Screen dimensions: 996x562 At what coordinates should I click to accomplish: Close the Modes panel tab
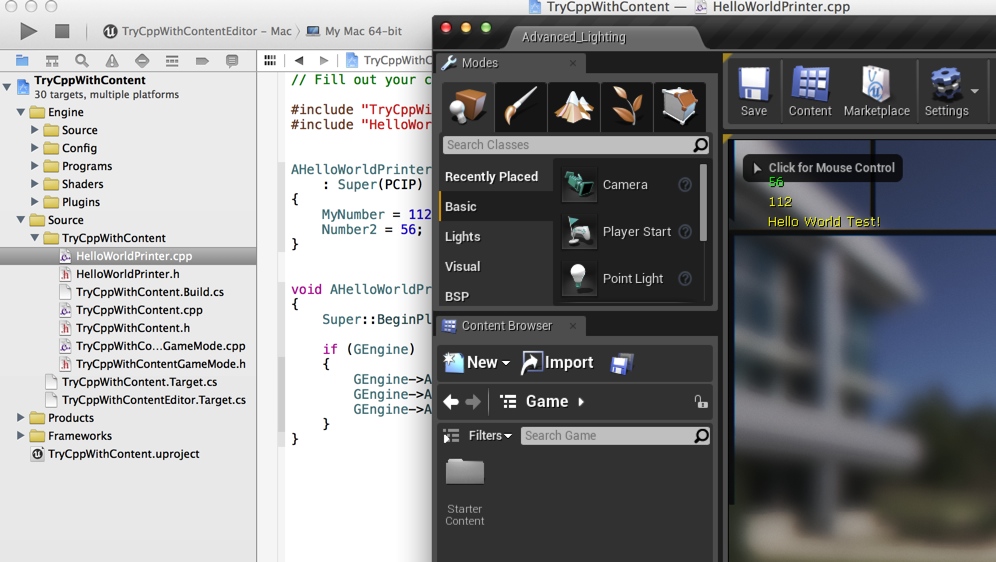573,63
